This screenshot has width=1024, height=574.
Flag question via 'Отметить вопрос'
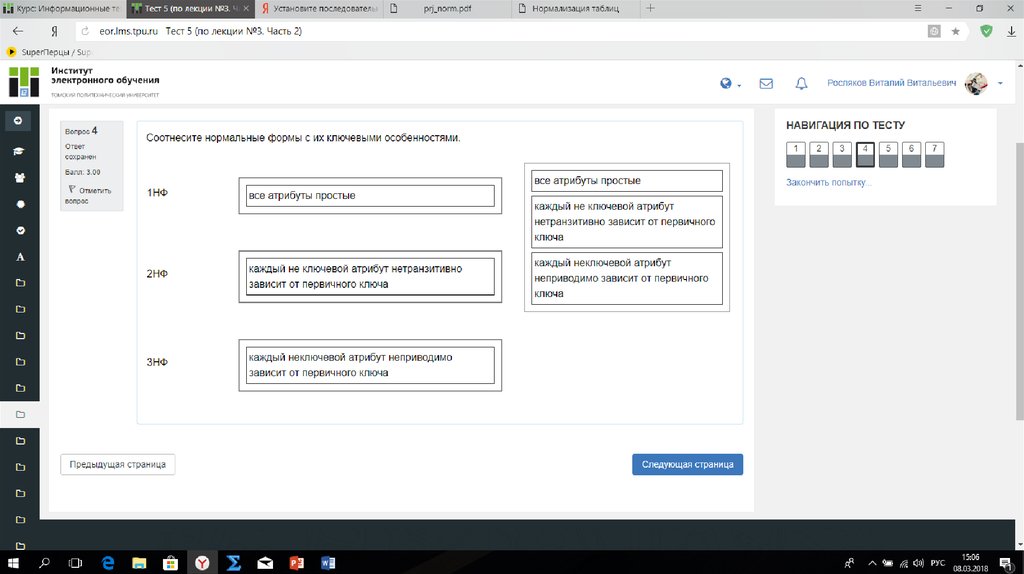click(91, 194)
